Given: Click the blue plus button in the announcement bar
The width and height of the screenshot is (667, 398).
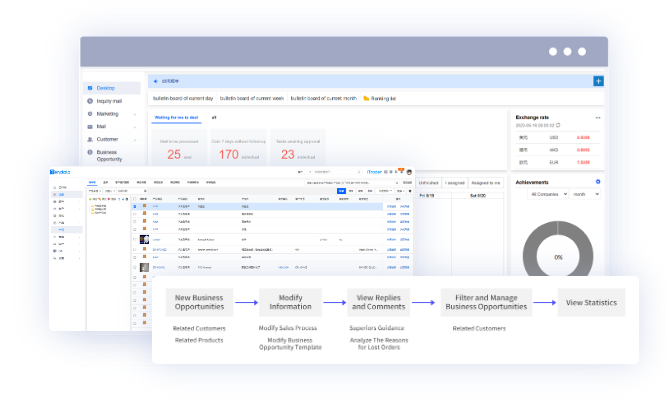Looking at the screenshot, I should tap(598, 81).
